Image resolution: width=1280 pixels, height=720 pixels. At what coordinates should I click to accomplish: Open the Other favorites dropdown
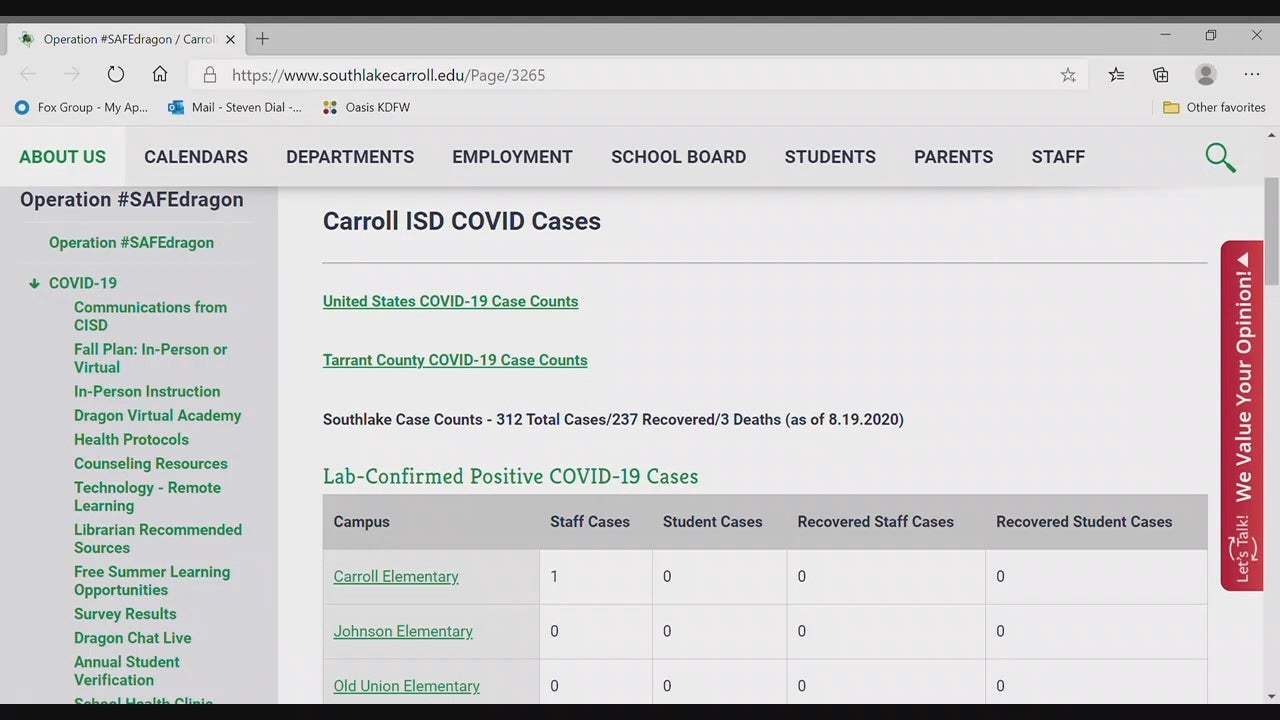[x=1214, y=107]
